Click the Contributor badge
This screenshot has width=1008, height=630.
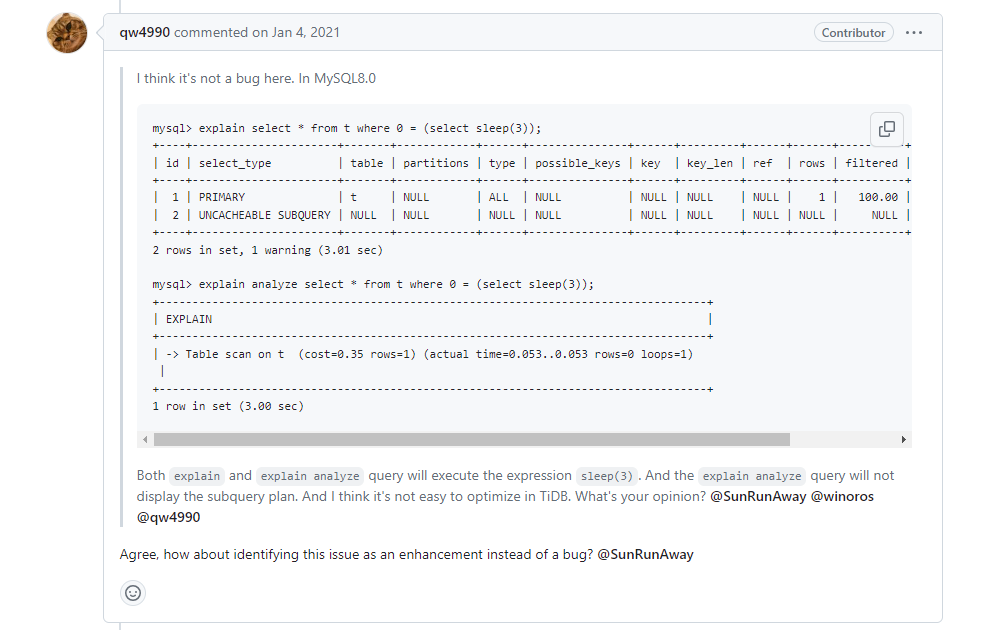click(x=853, y=33)
